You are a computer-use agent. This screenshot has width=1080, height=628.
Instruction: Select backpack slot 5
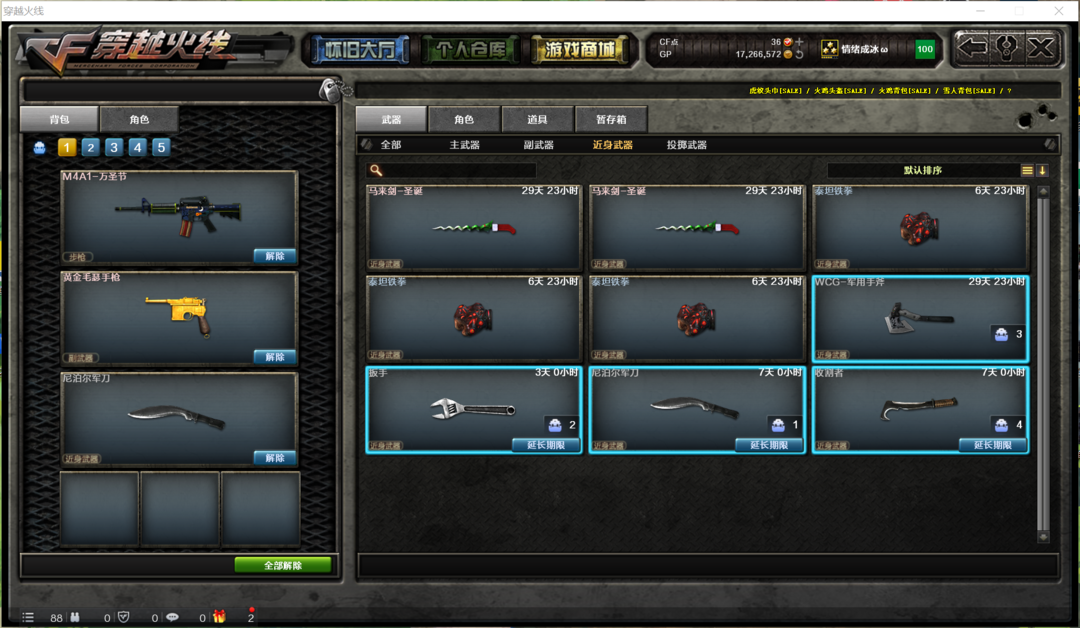point(160,147)
